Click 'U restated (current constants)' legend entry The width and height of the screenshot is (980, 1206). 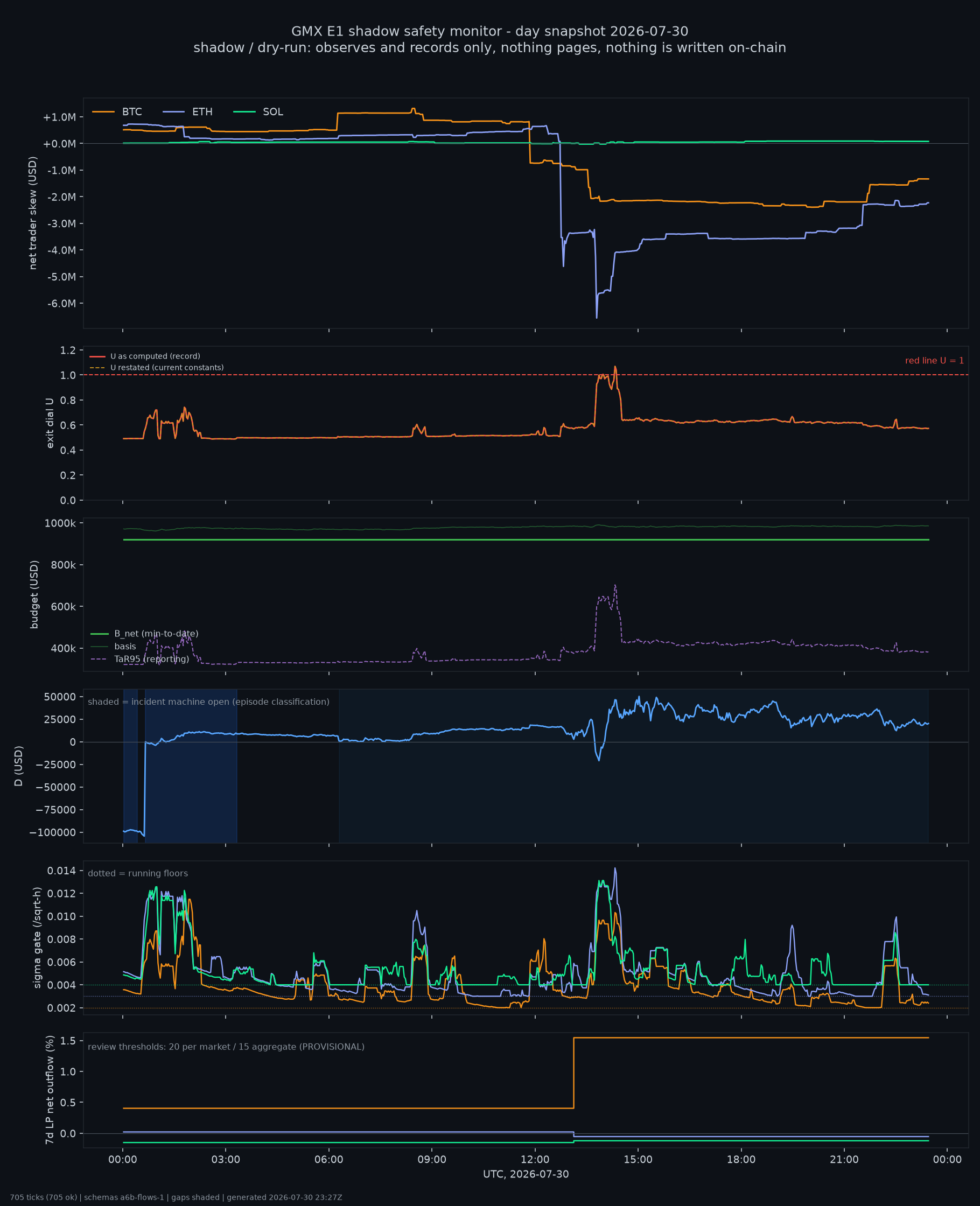pos(156,367)
